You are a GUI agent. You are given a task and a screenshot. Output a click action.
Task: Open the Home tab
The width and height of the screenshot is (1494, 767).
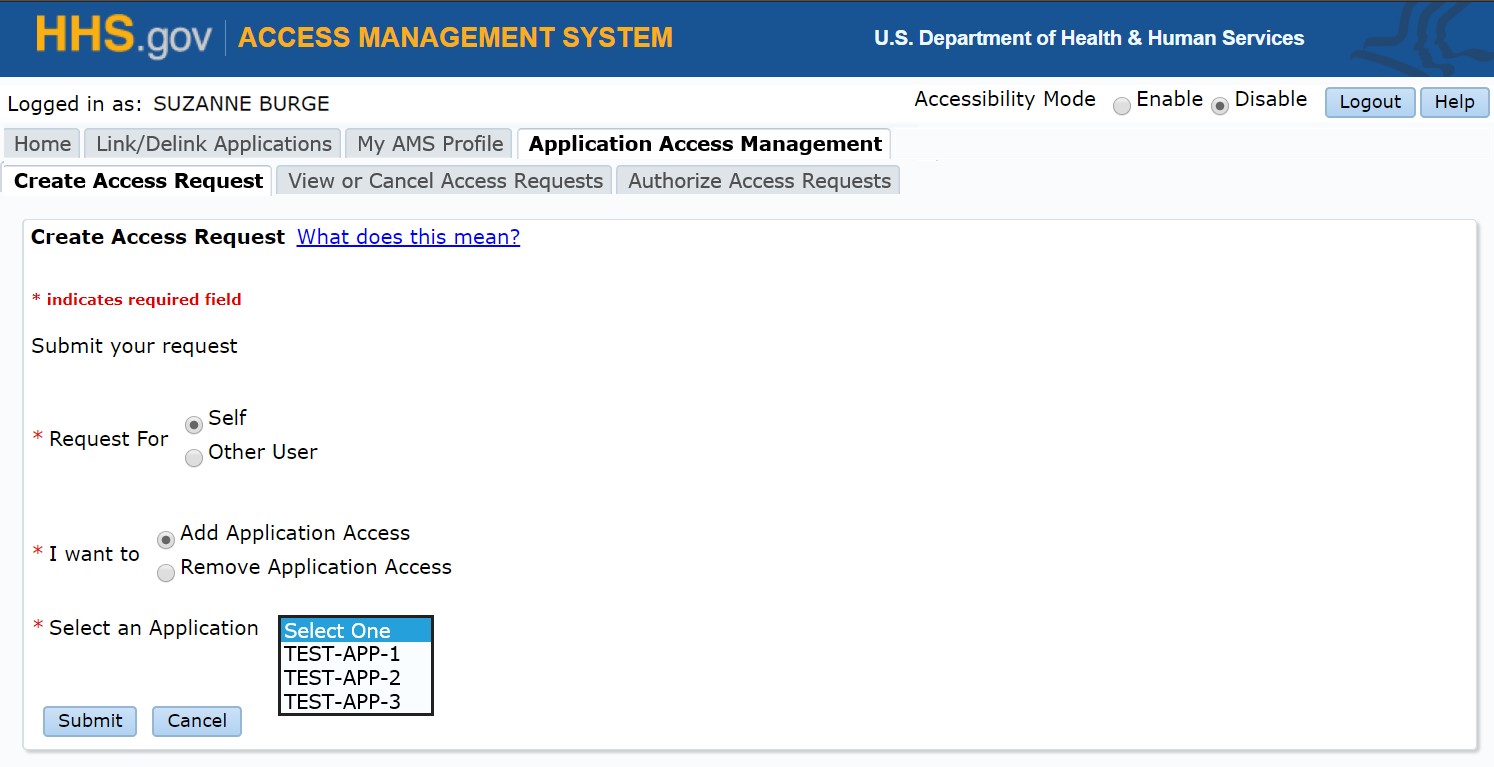click(x=42, y=144)
